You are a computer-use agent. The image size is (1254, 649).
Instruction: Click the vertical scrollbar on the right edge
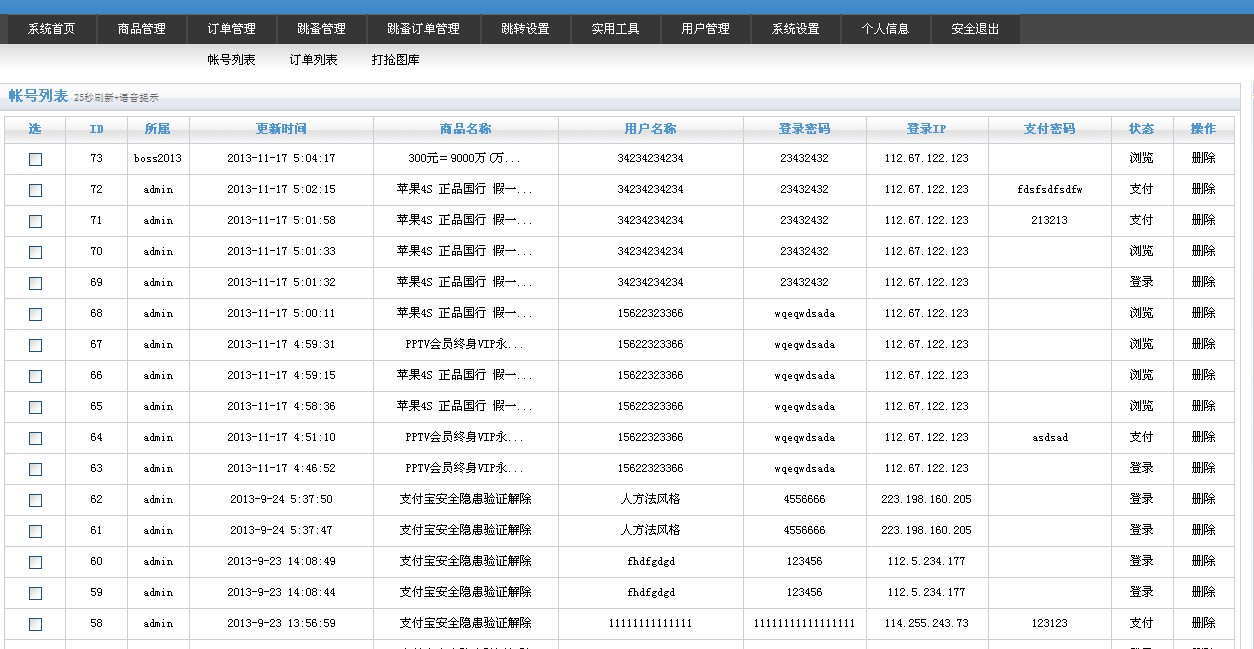click(1247, 360)
